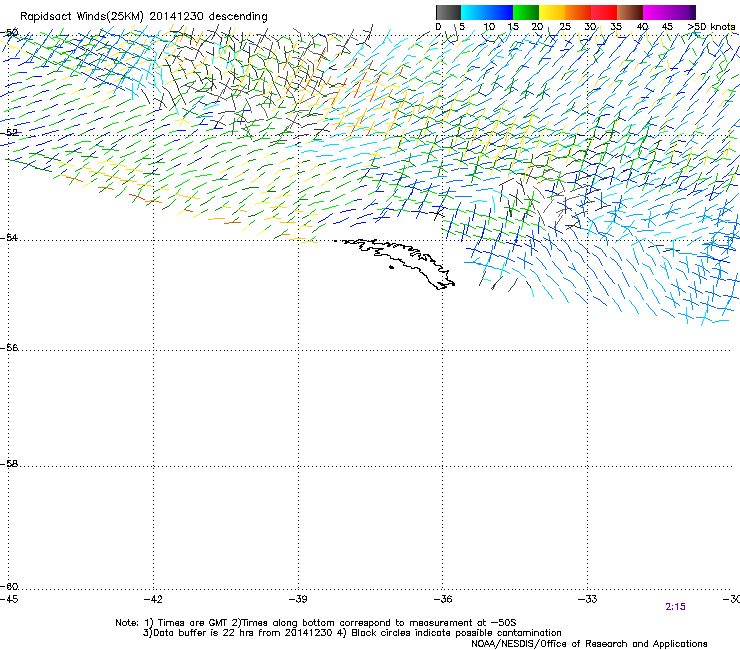Select the yellow 20–25 knots legend swatch

point(552,12)
